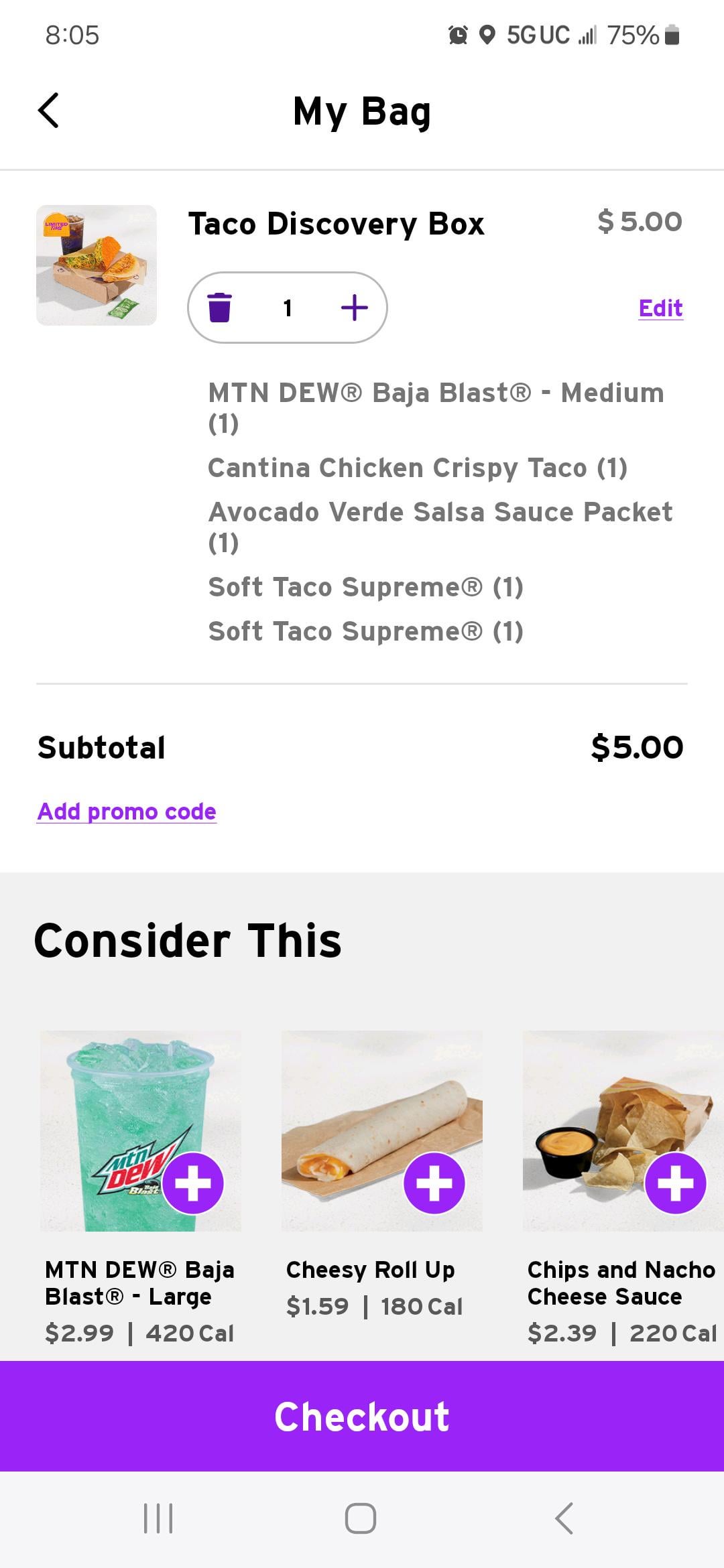The image size is (724, 1568).
Task: Open the Edit link for Taco Discovery Box
Action: pos(660,308)
